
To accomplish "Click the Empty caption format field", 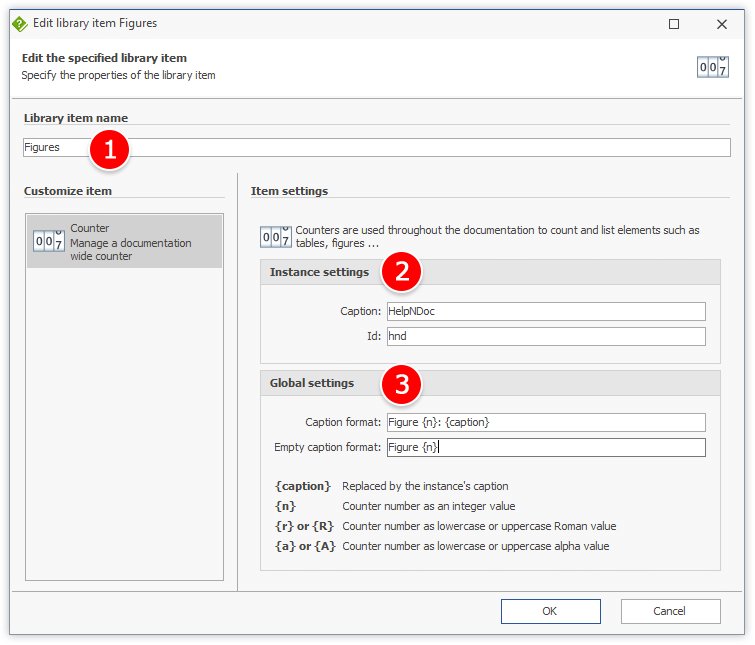I will point(546,447).
